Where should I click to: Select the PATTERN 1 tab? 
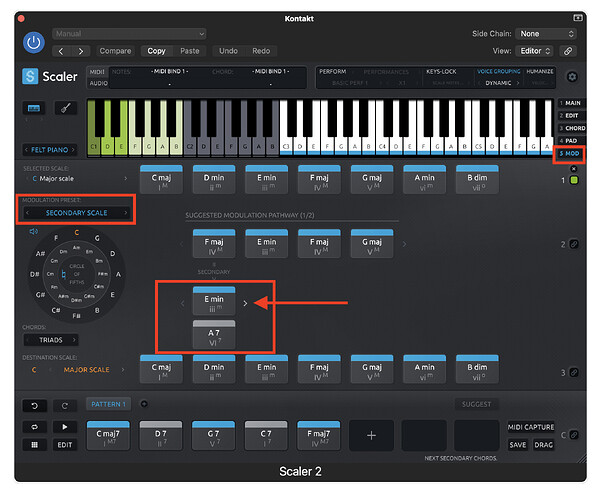108,404
